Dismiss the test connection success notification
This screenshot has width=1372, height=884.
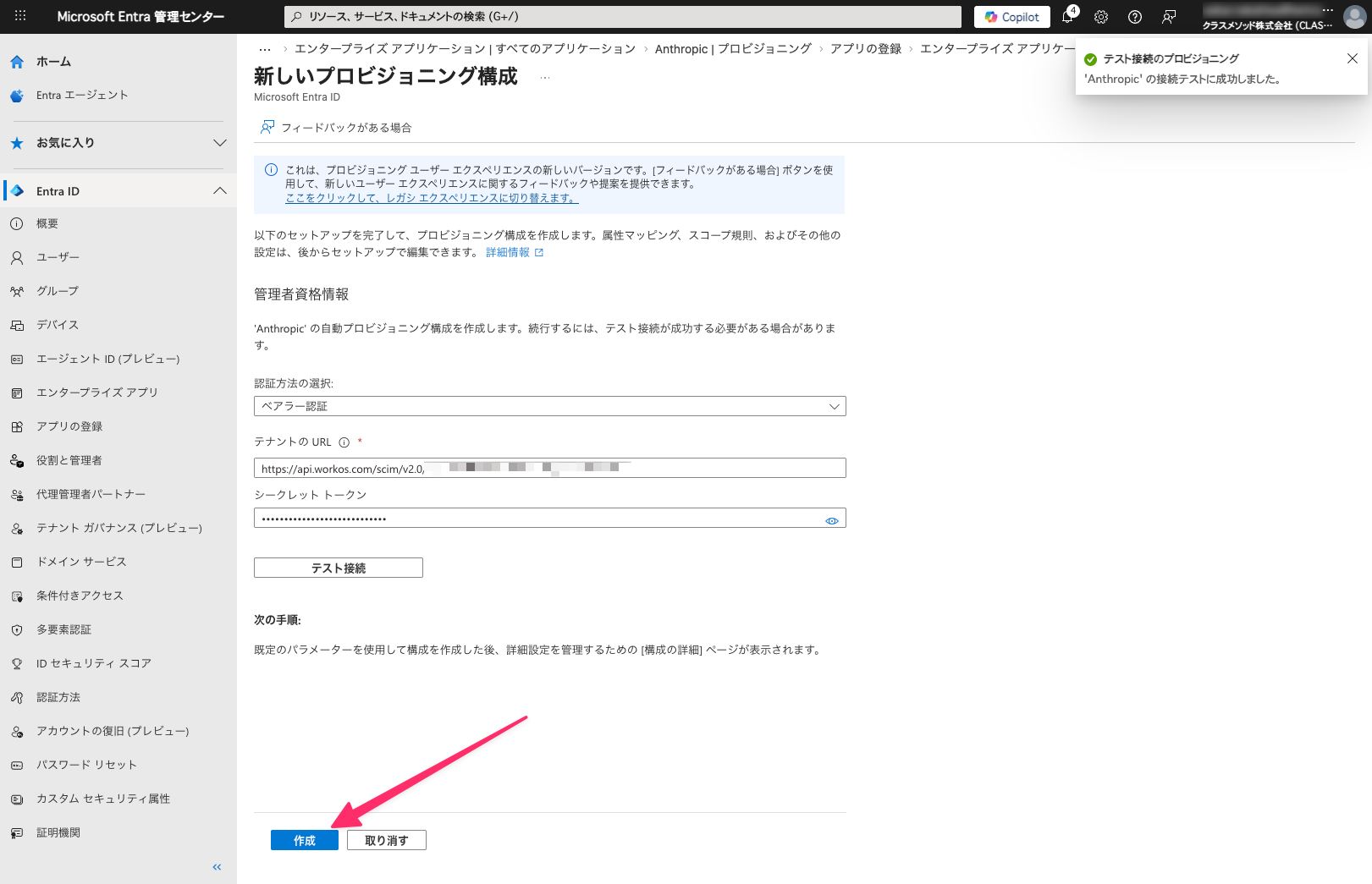(x=1352, y=58)
